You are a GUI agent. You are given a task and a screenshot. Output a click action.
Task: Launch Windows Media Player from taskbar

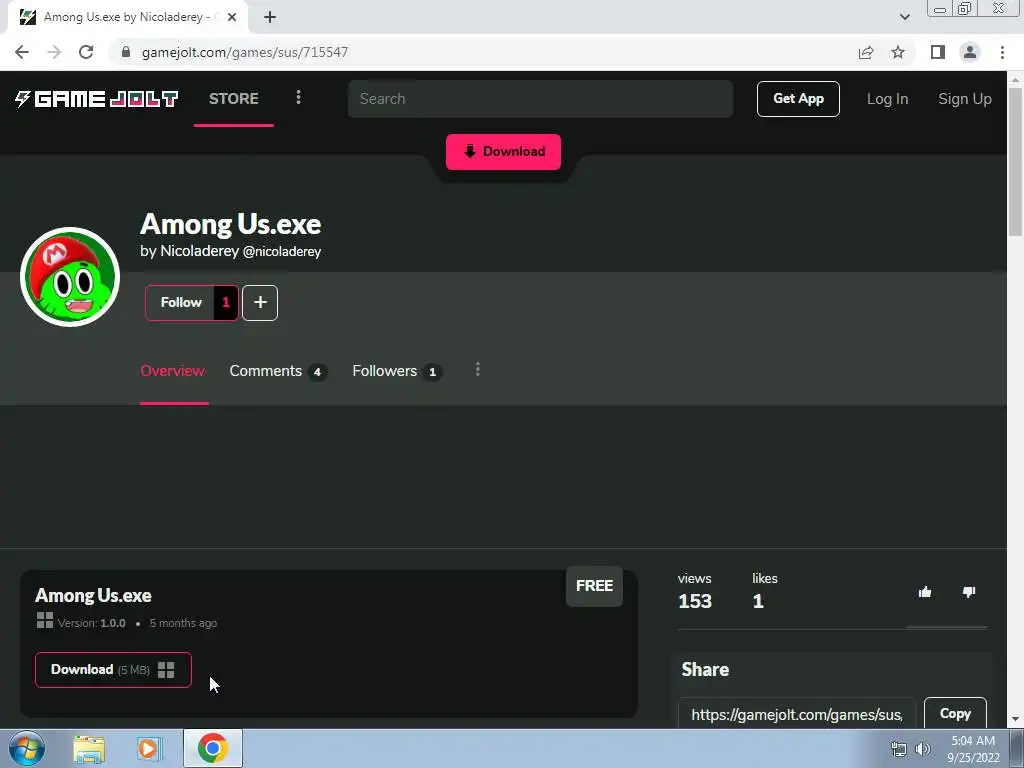[x=148, y=748]
